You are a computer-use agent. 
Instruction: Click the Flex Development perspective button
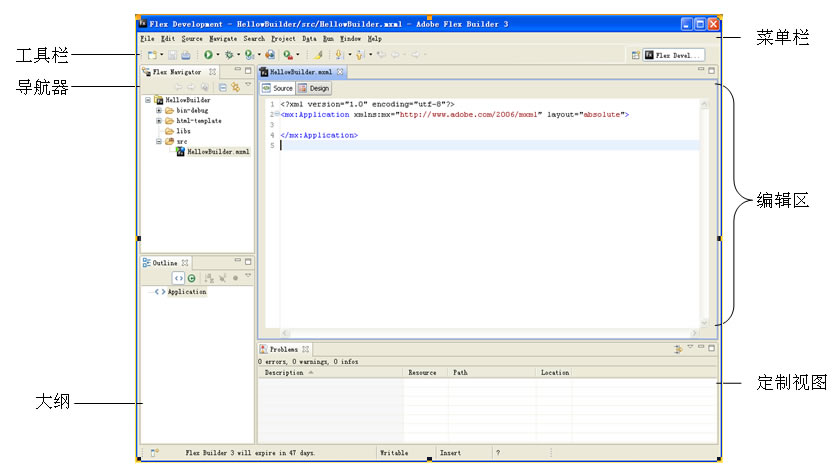click(673, 55)
